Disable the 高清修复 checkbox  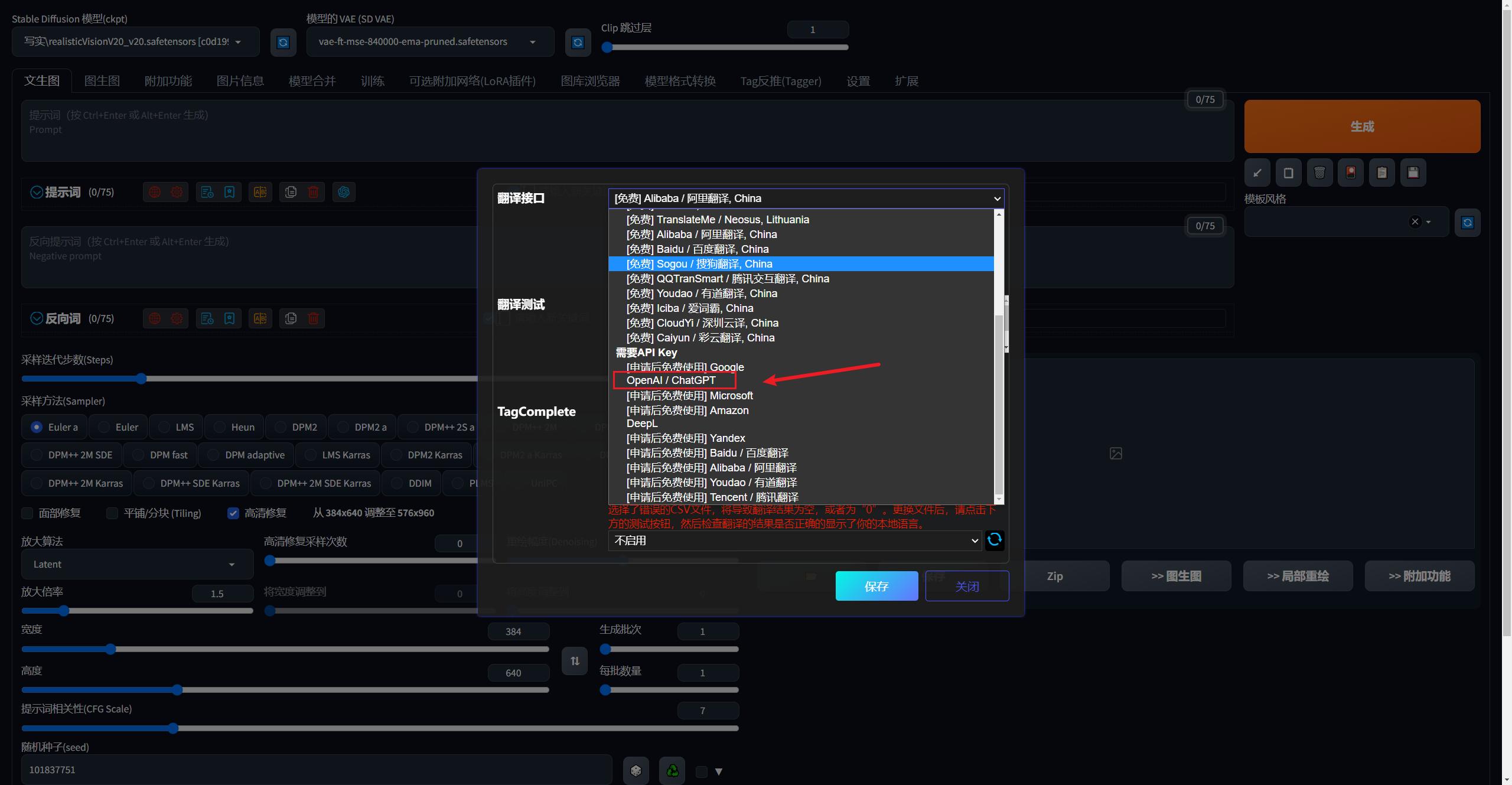click(x=233, y=513)
